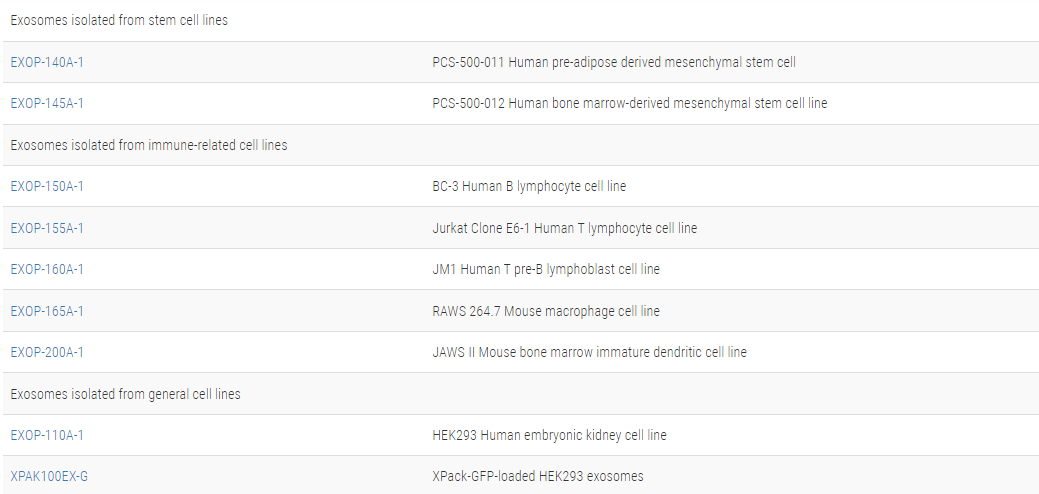Screen dimensions: 1039x494
Task: Open the EXOP-140A-1 product link
Action: [x=47, y=62]
